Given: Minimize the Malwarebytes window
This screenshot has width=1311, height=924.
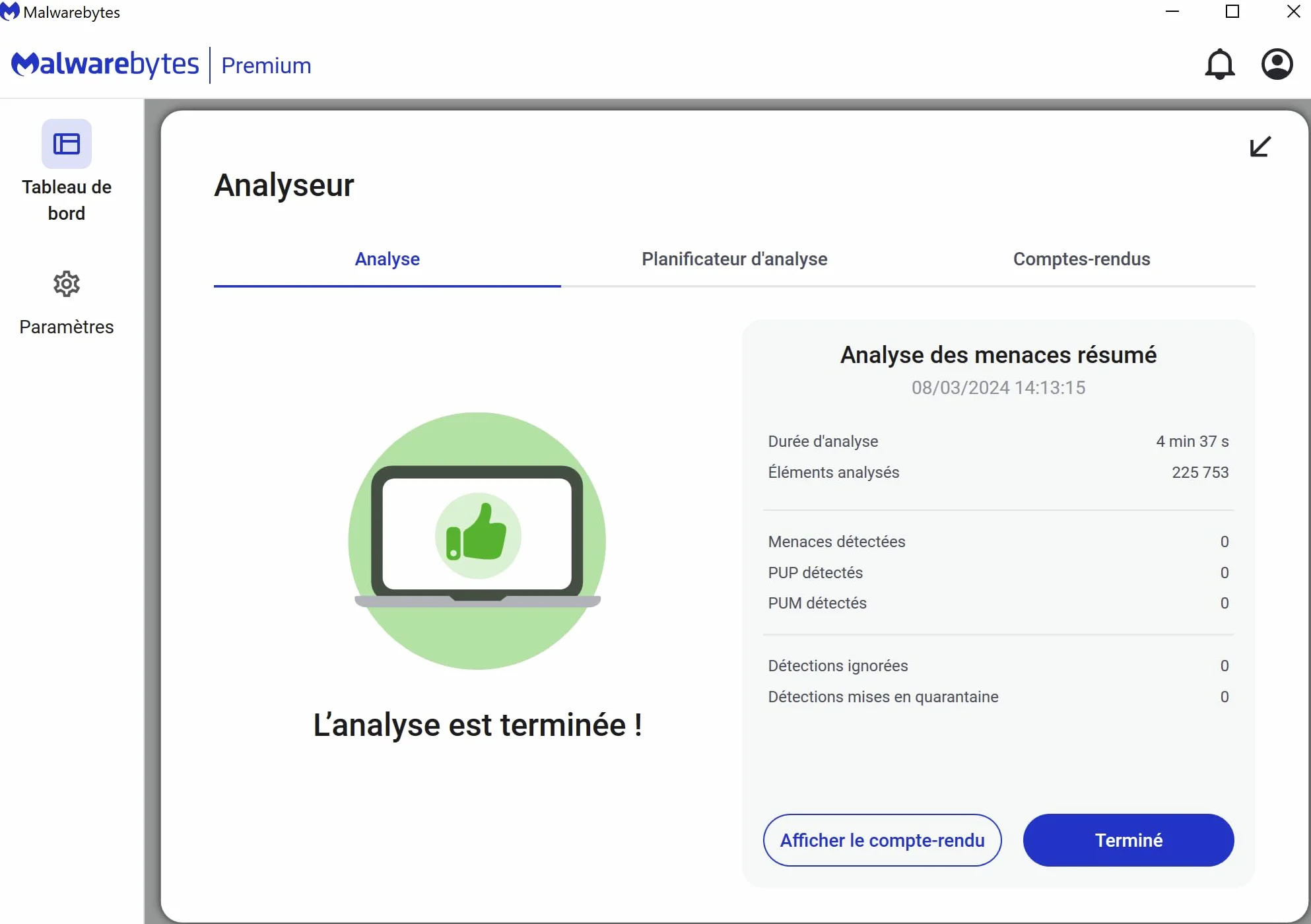Looking at the screenshot, I should pyautogui.click(x=1172, y=12).
